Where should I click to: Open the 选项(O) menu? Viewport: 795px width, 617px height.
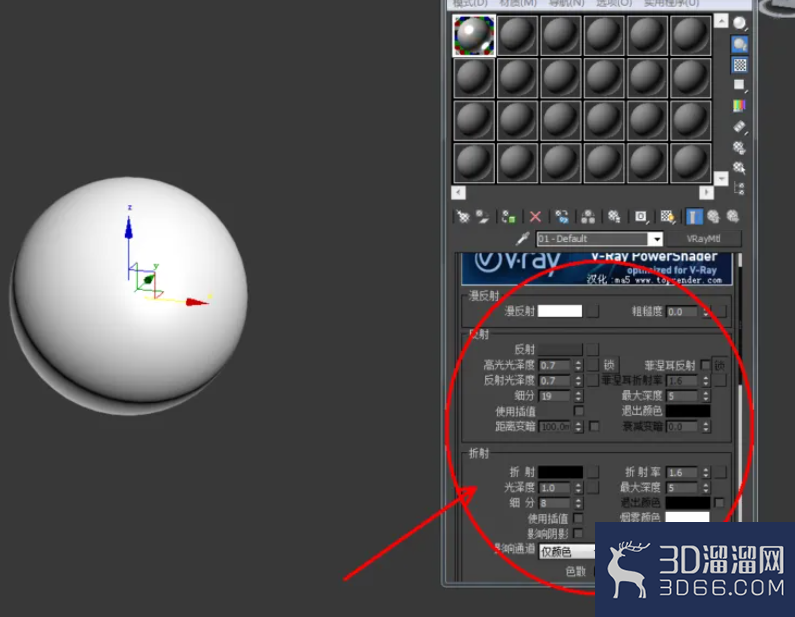click(614, 3)
